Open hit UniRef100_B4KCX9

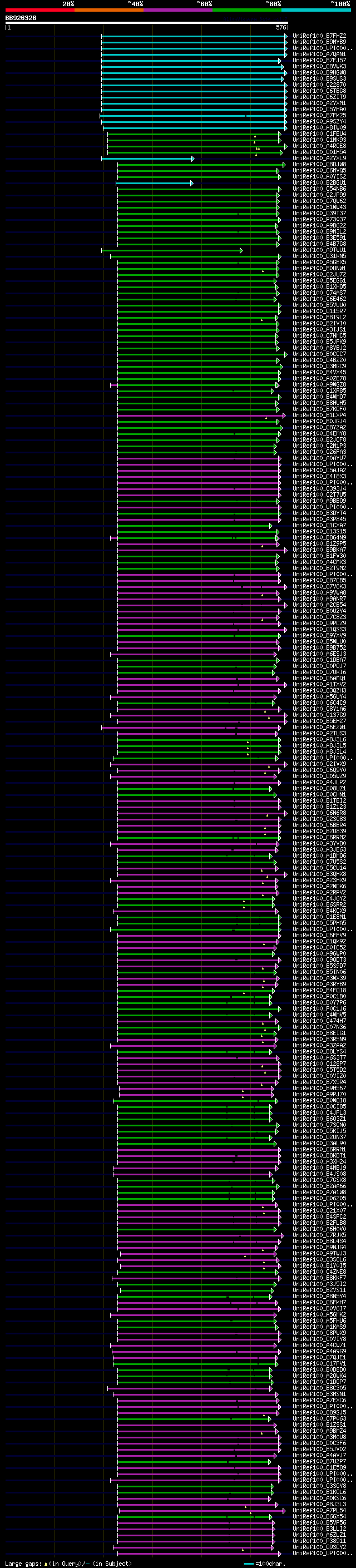[x=319, y=911]
